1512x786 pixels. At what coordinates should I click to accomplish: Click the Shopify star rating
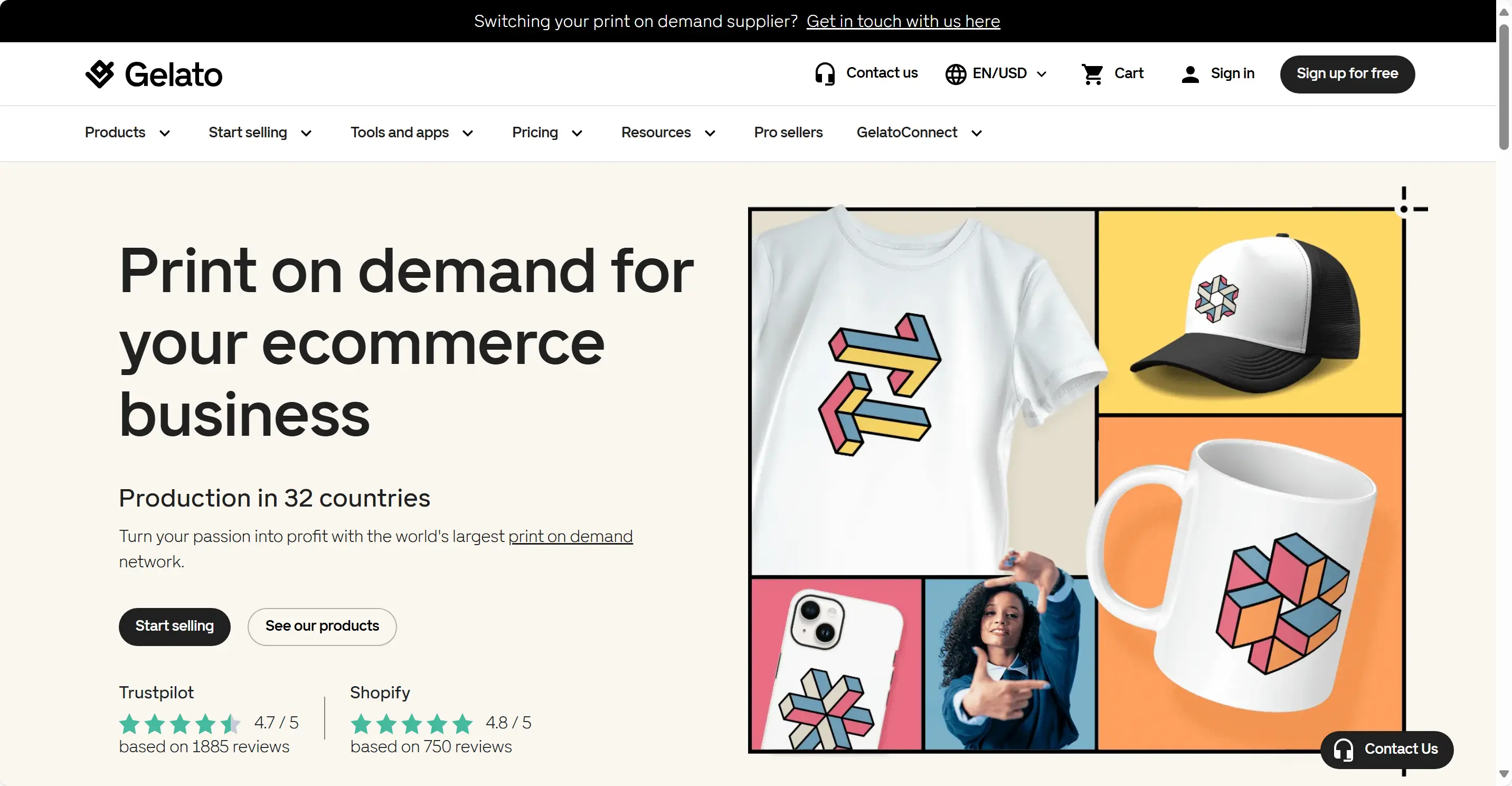(x=411, y=724)
